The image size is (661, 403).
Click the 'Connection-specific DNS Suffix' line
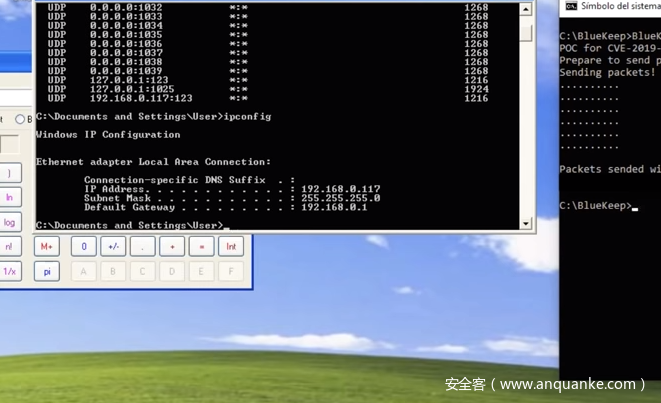(189, 180)
